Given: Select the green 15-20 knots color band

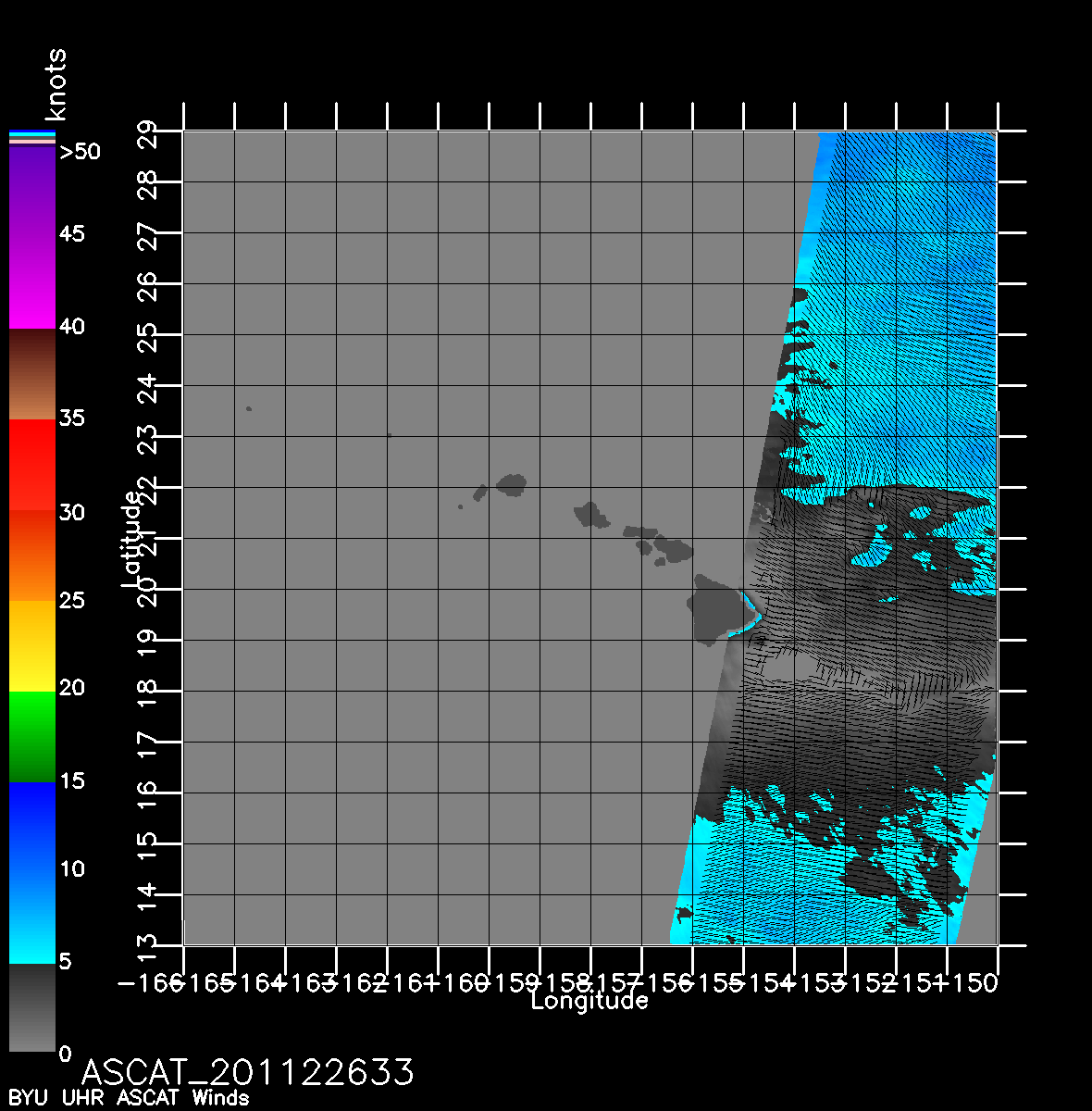Looking at the screenshot, I should click(x=31, y=736).
